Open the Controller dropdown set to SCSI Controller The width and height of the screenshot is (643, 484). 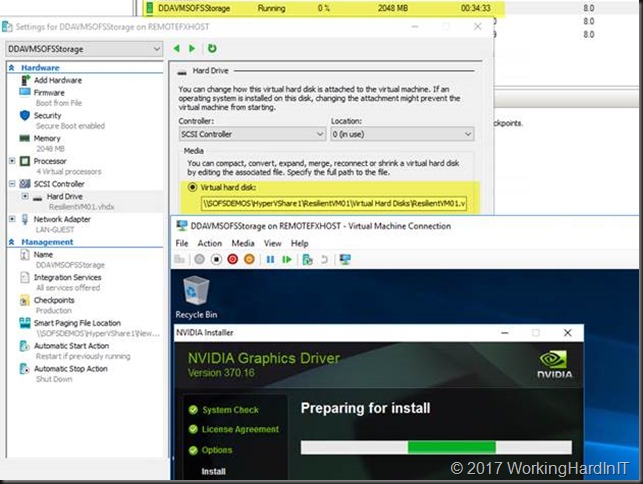(252, 134)
